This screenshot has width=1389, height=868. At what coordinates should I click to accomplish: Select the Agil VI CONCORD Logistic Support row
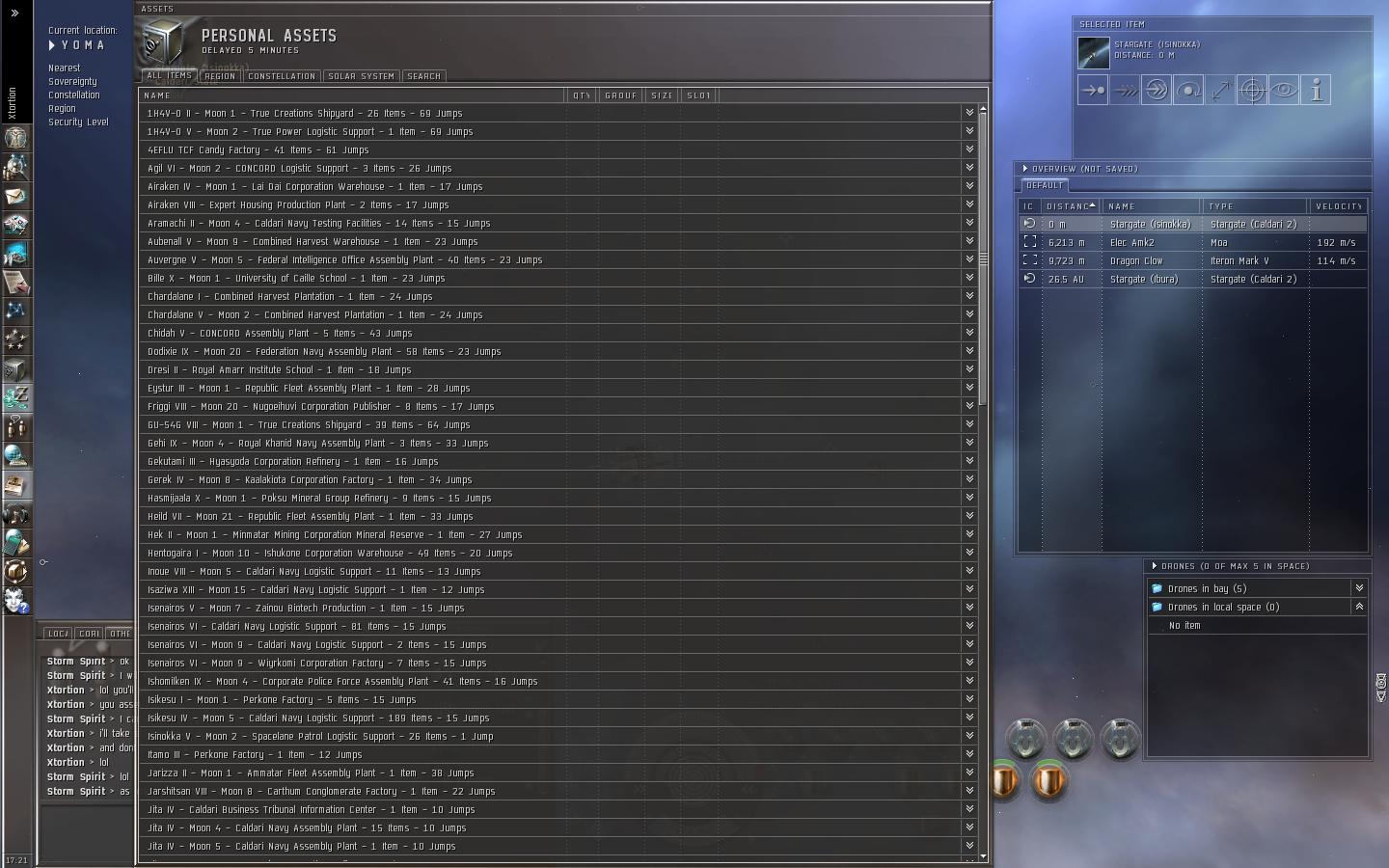point(558,168)
